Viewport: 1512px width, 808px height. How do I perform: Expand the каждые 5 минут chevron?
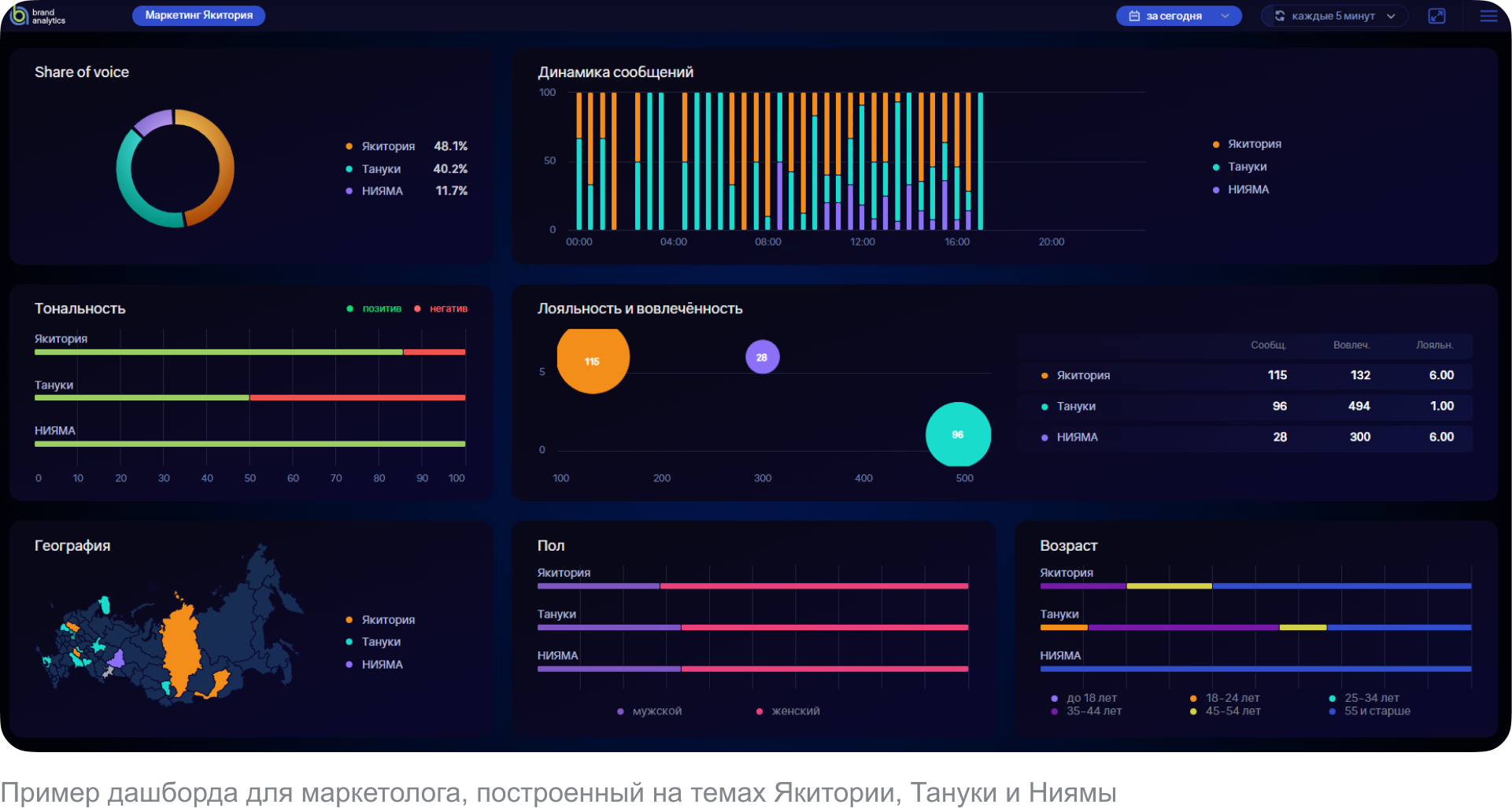tap(1391, 16)
